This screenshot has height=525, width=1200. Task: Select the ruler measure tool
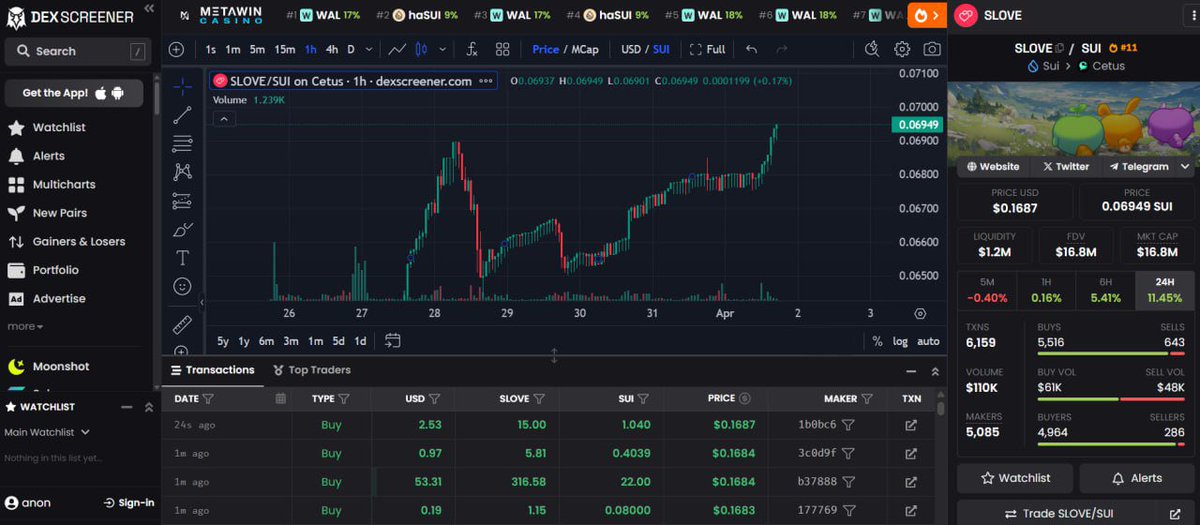point(182,325)
